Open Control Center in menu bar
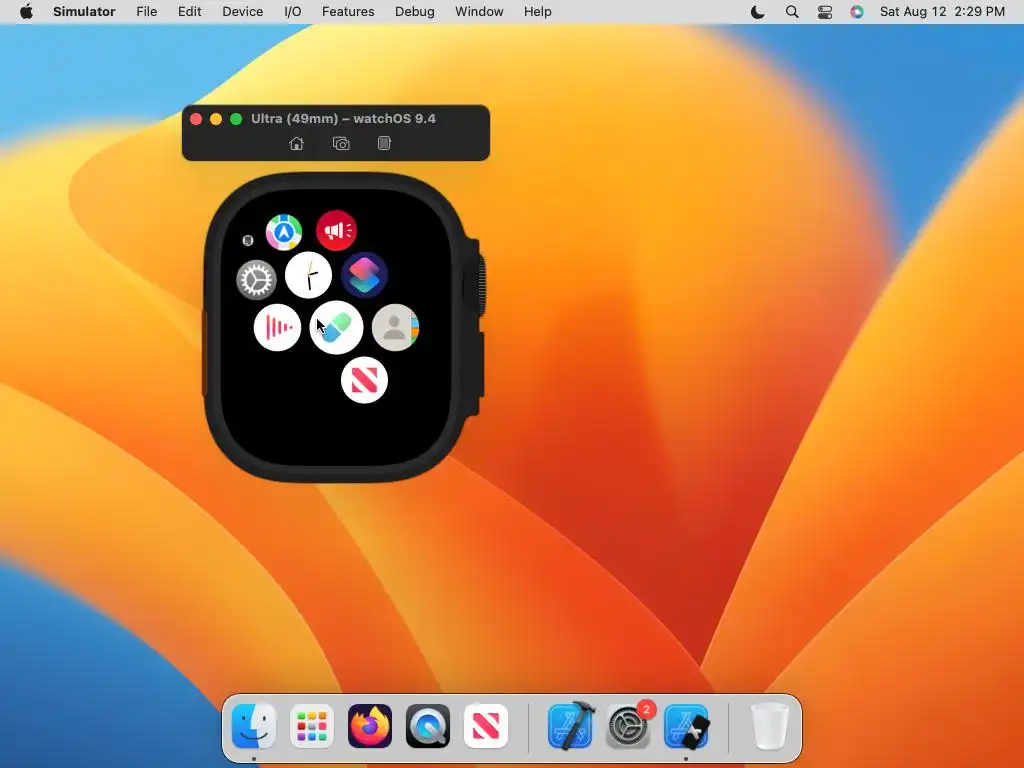Screen dimensions: 1024x768 point(825,12)
